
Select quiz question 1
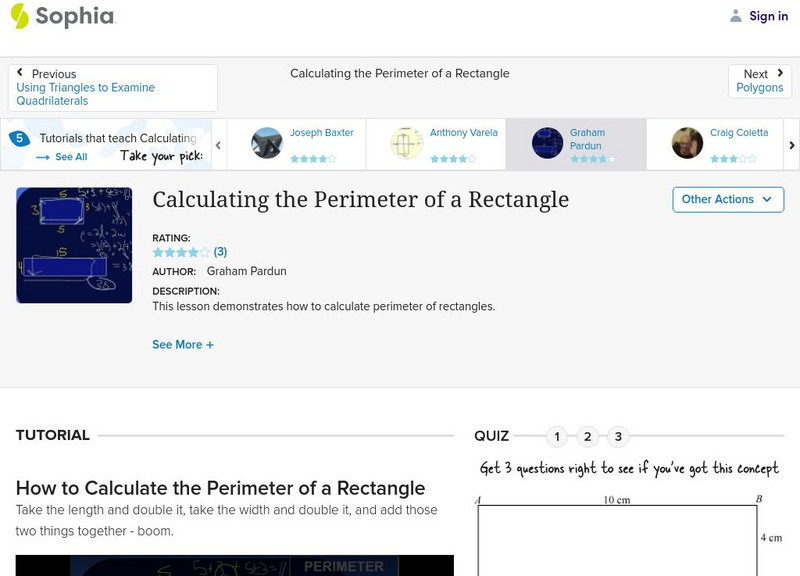click(557, 437)
